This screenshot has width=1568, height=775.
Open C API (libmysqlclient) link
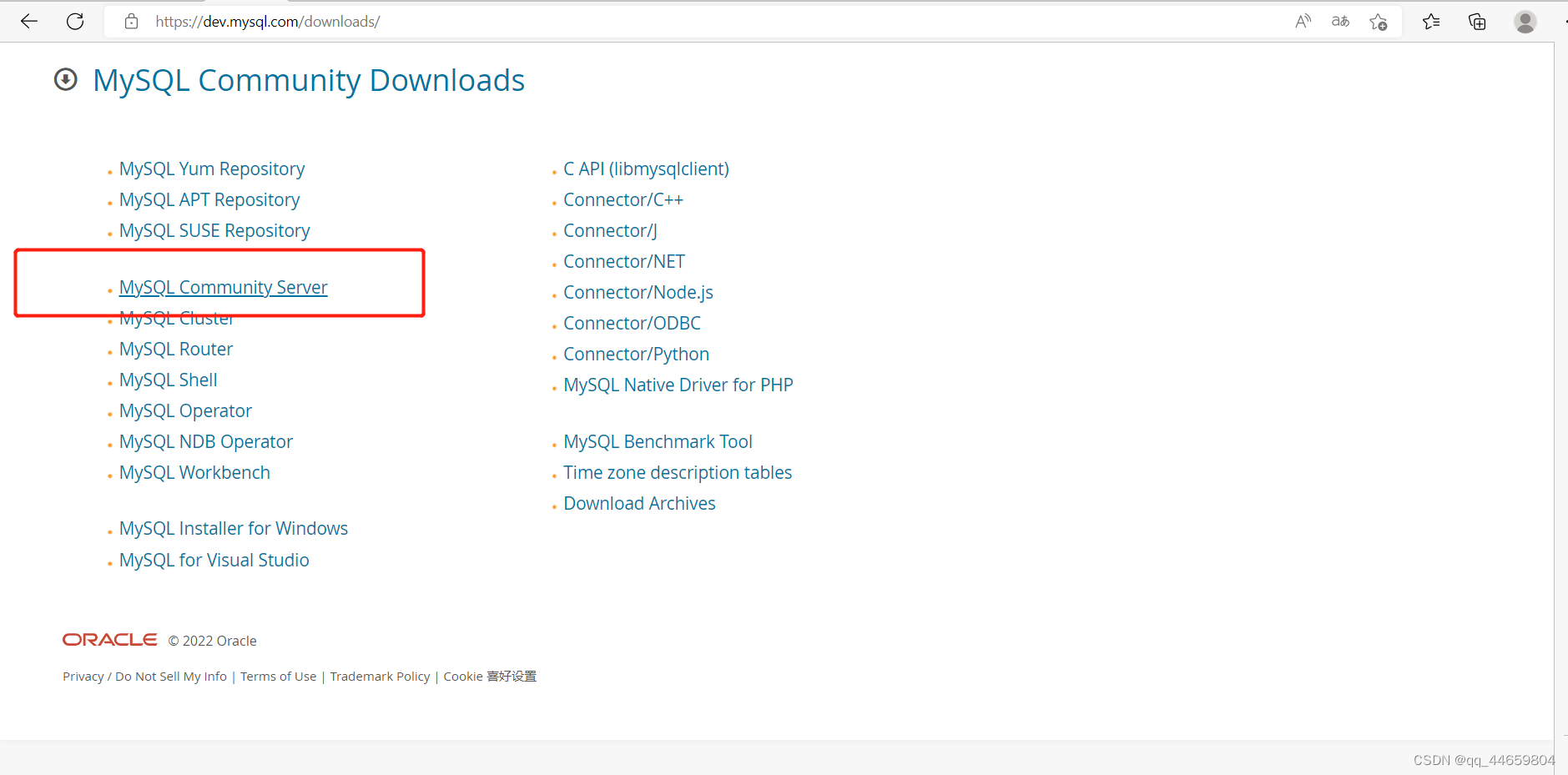coord(647,169)
